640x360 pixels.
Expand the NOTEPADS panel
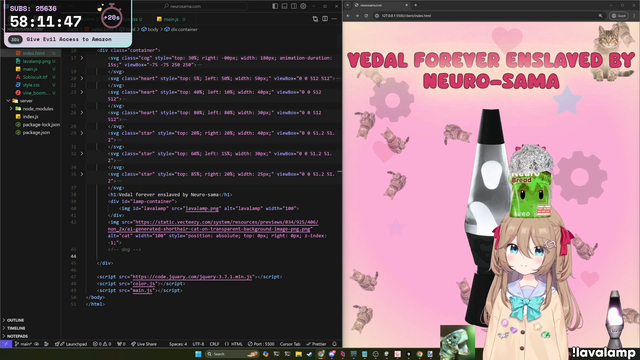coord(17,336)
